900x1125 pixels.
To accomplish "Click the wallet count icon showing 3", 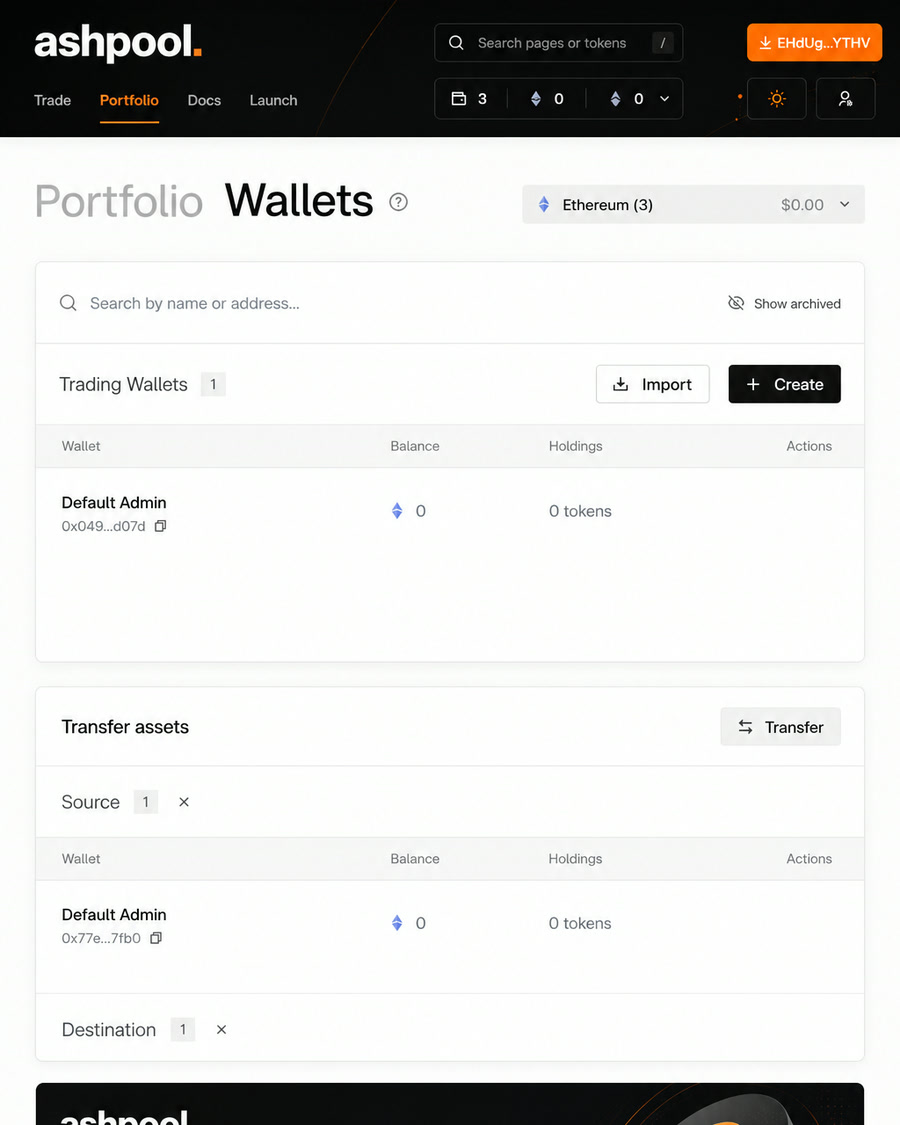I will (x=459, y=98).
